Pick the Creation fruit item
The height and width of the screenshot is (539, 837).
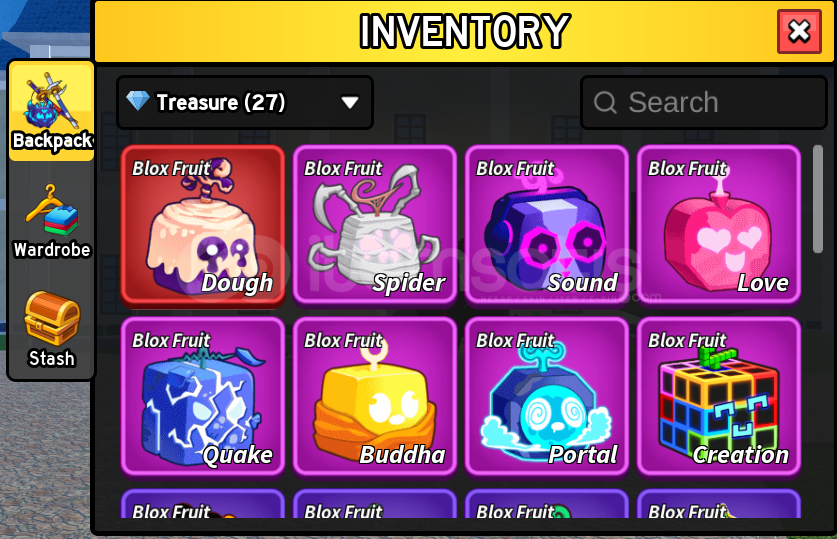[718, 397]
